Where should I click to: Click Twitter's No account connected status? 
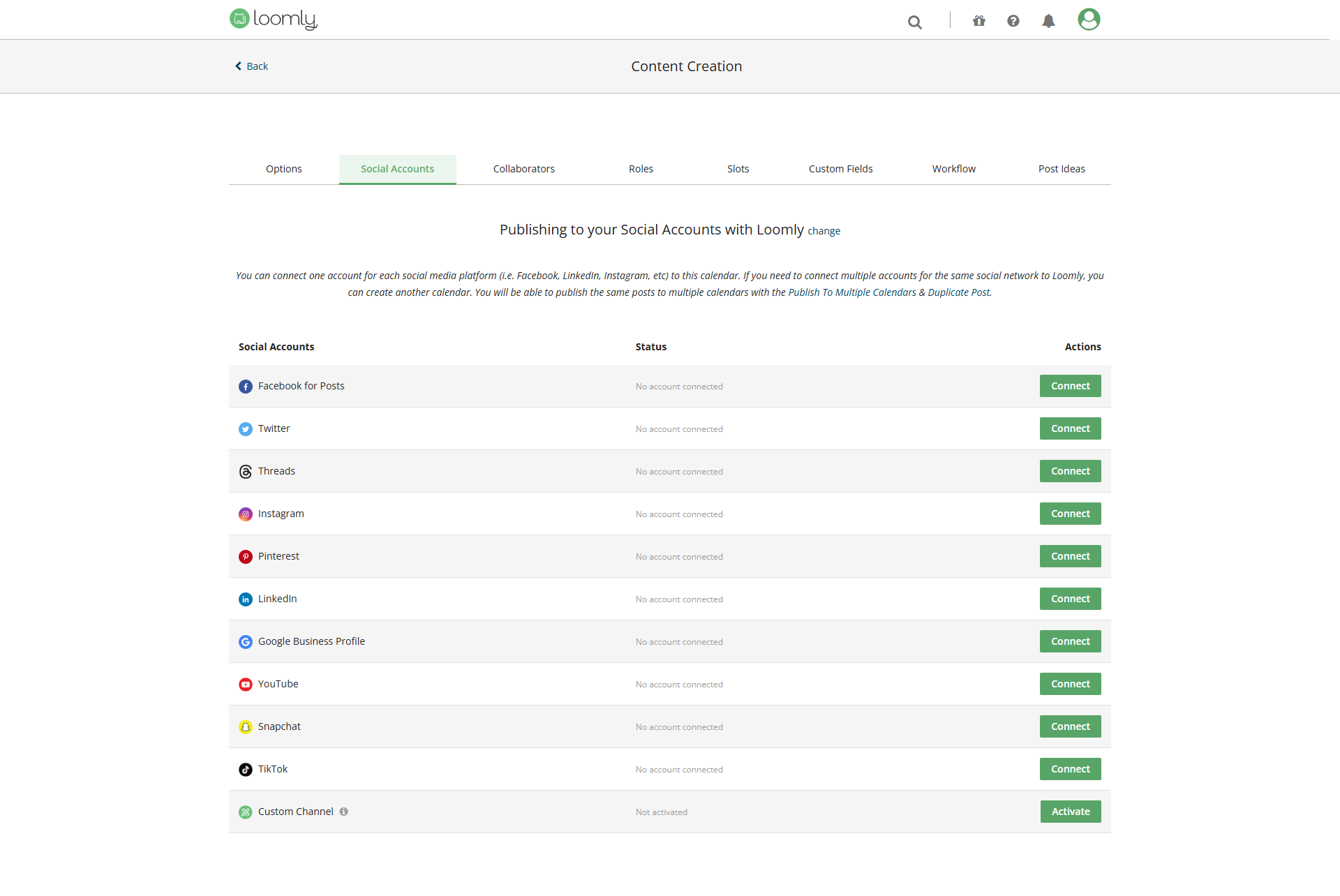point(679,429)
